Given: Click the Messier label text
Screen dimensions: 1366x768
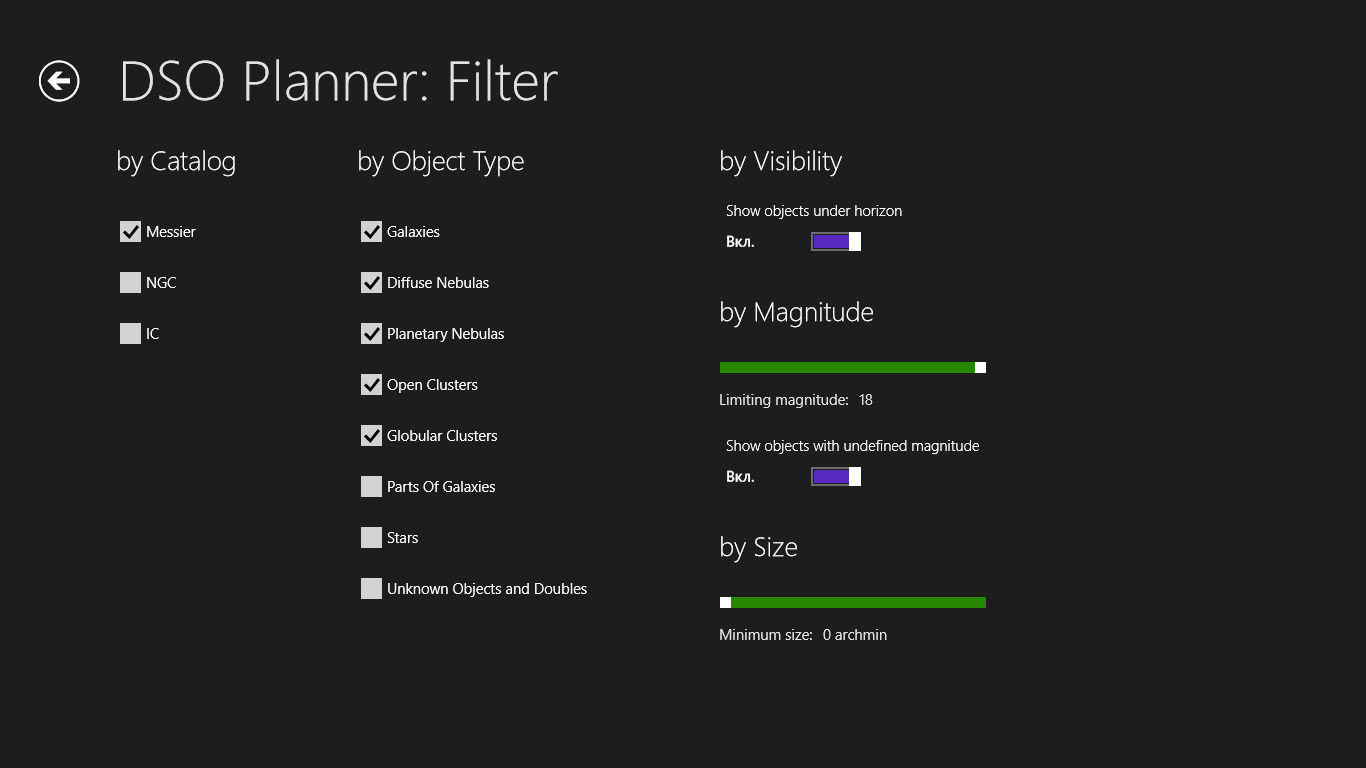Looking at the screenshot, I should pyautogui.click(x=171, y=232).
